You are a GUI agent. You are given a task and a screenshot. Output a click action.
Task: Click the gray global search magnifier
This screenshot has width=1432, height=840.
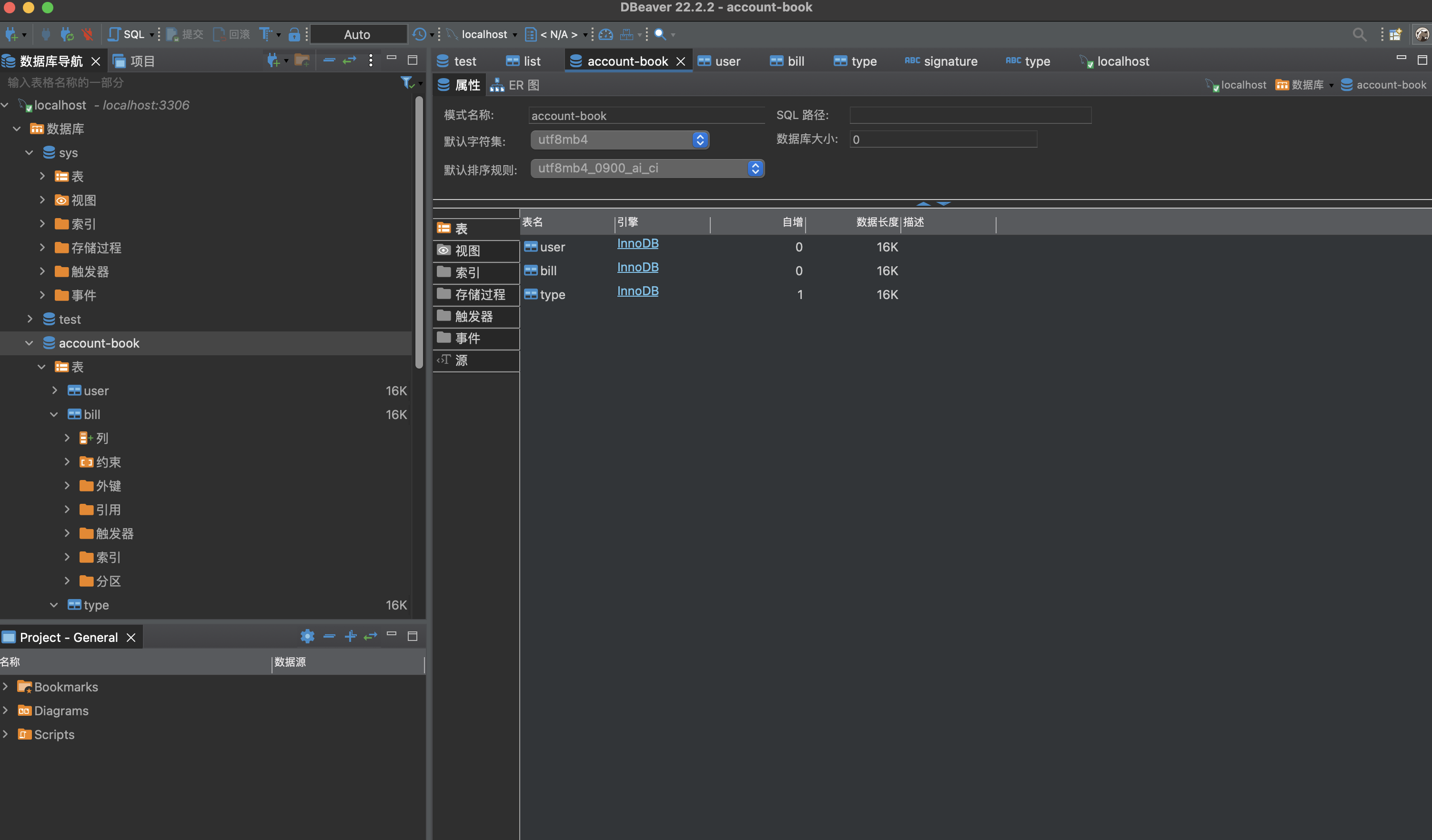tap(1359, 35)
